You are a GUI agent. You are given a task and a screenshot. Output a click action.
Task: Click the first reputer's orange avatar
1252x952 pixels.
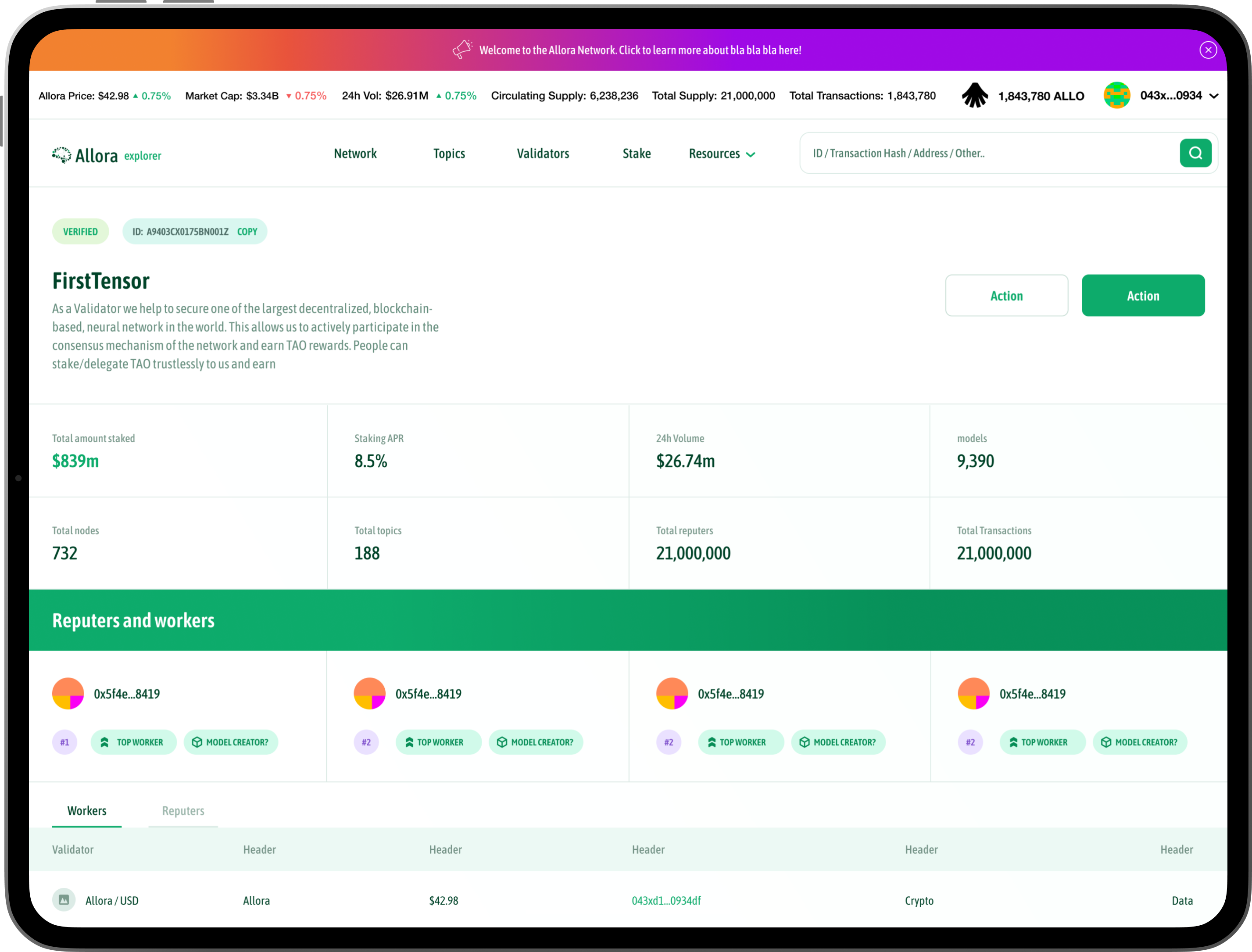point(68,694)
